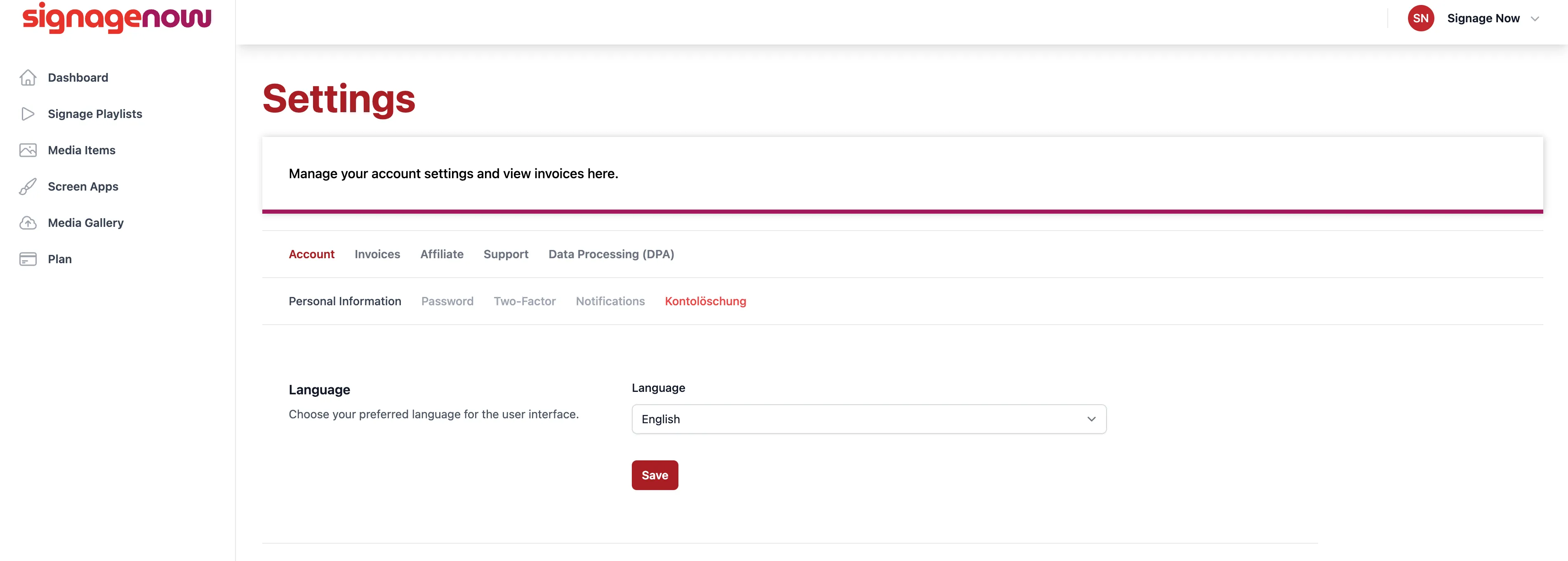This screenshot has width=1568, height=561.
Task: Open the Data Processing (DPA) tab
Action: (x=611, y=254)
